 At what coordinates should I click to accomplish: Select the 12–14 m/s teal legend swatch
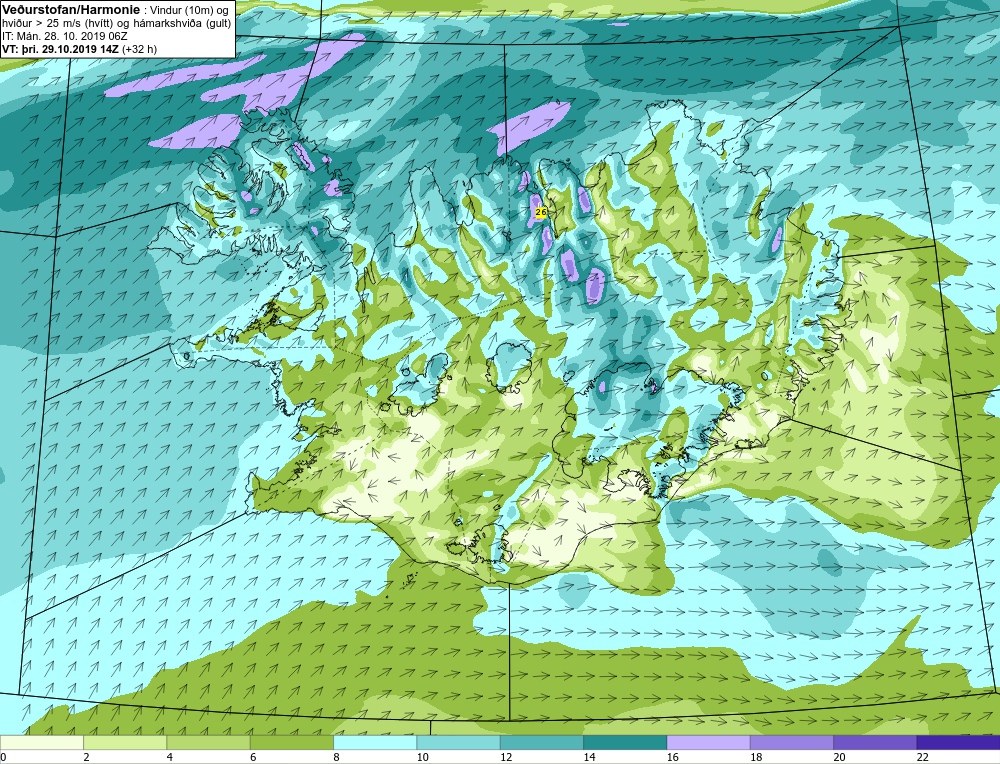(x=542, y=742)
